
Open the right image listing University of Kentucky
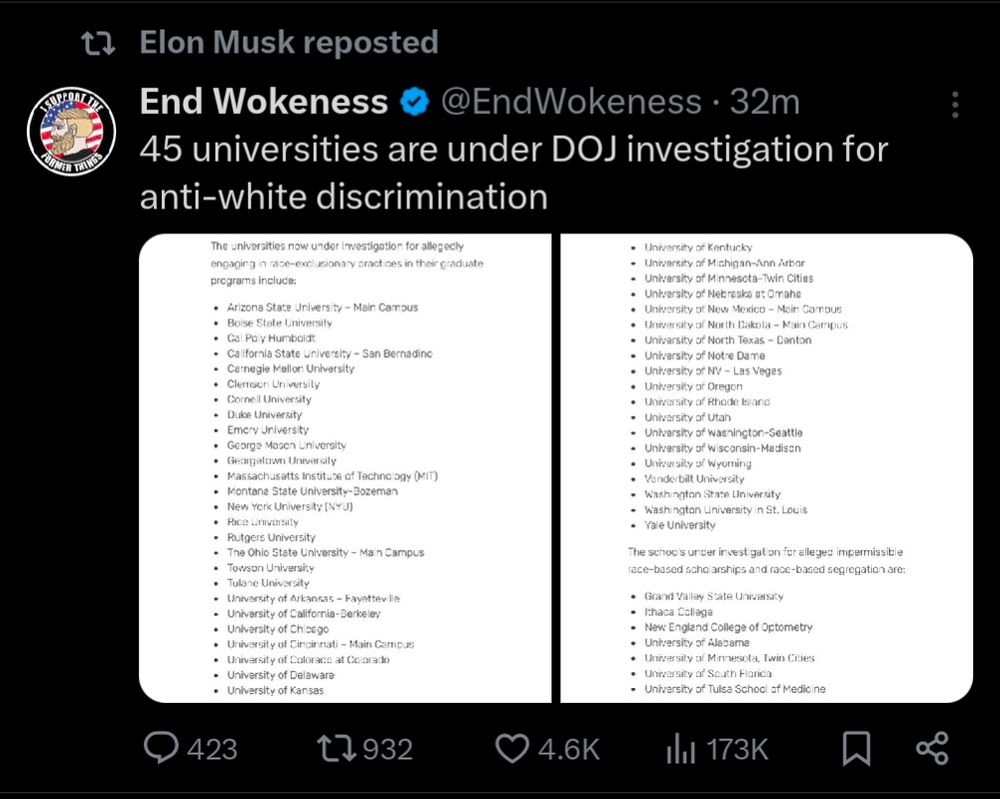pyautogui.click(x=766, y=468)
